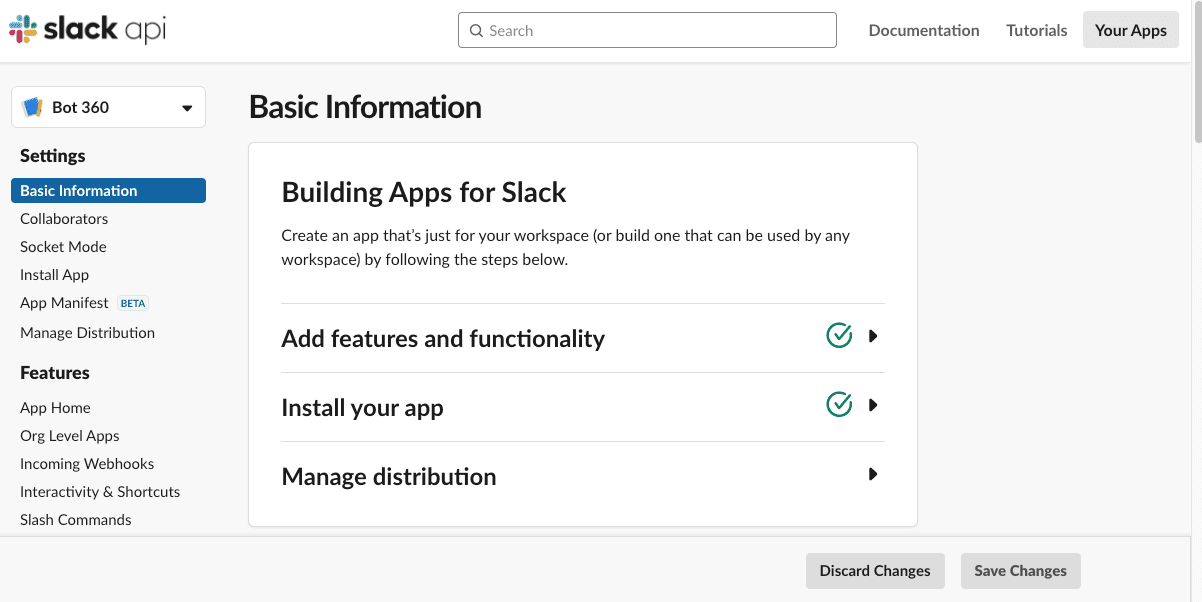Click the green checkmark beside Install your app

point(839,405)
